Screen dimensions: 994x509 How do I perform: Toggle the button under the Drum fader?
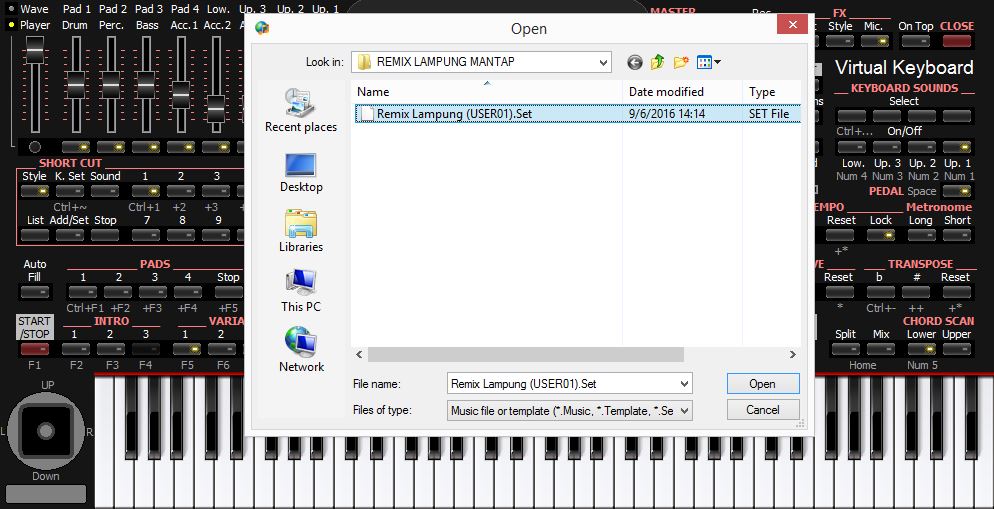75,147
